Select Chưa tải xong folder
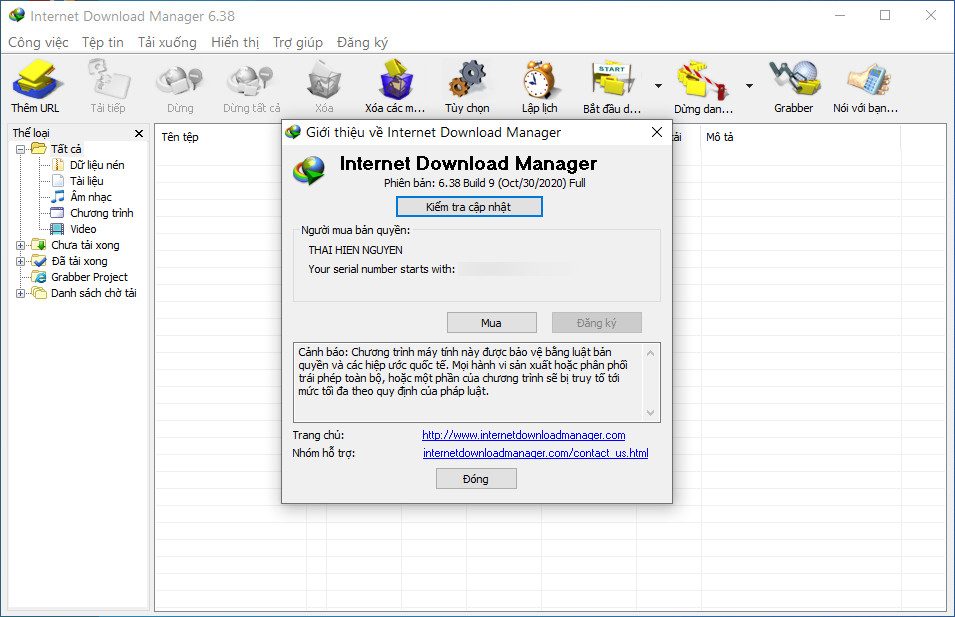955x617 pixels. pyautogui.click(x=85, y=245)
